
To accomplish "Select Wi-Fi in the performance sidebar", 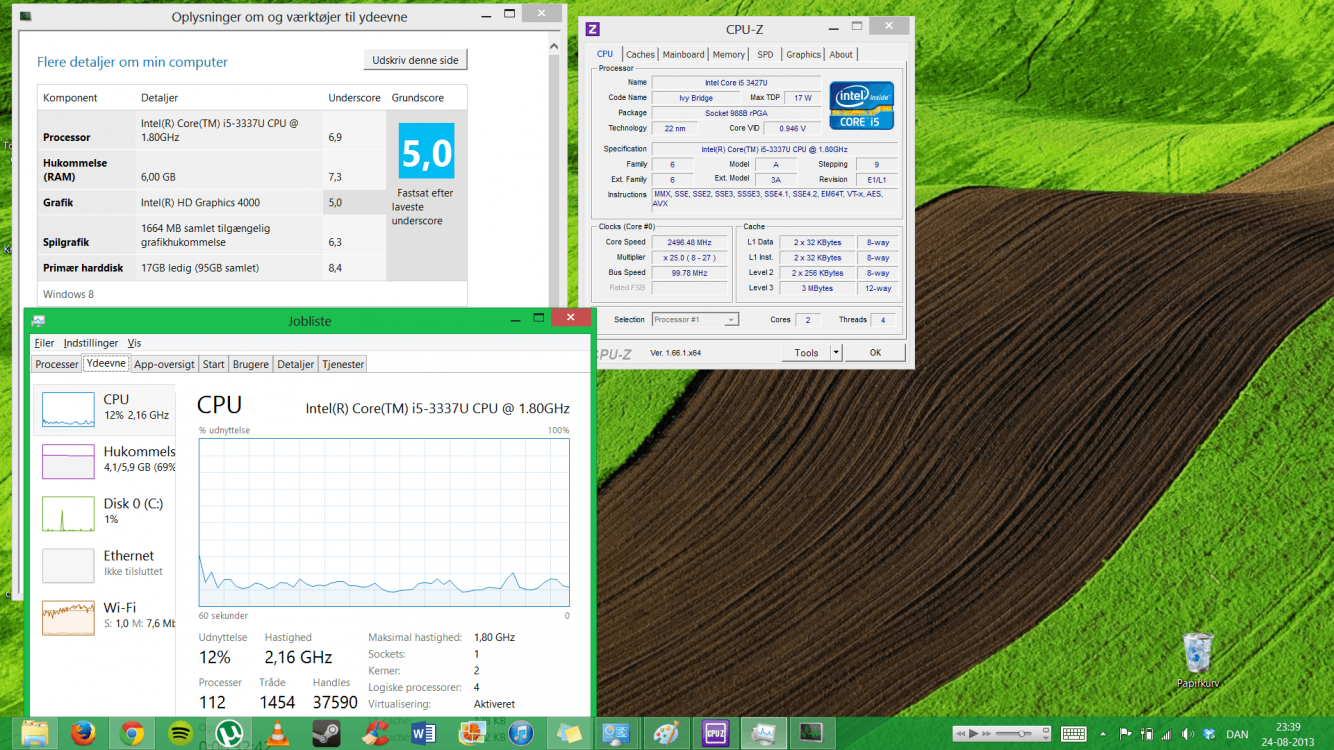I will (105, 617).
